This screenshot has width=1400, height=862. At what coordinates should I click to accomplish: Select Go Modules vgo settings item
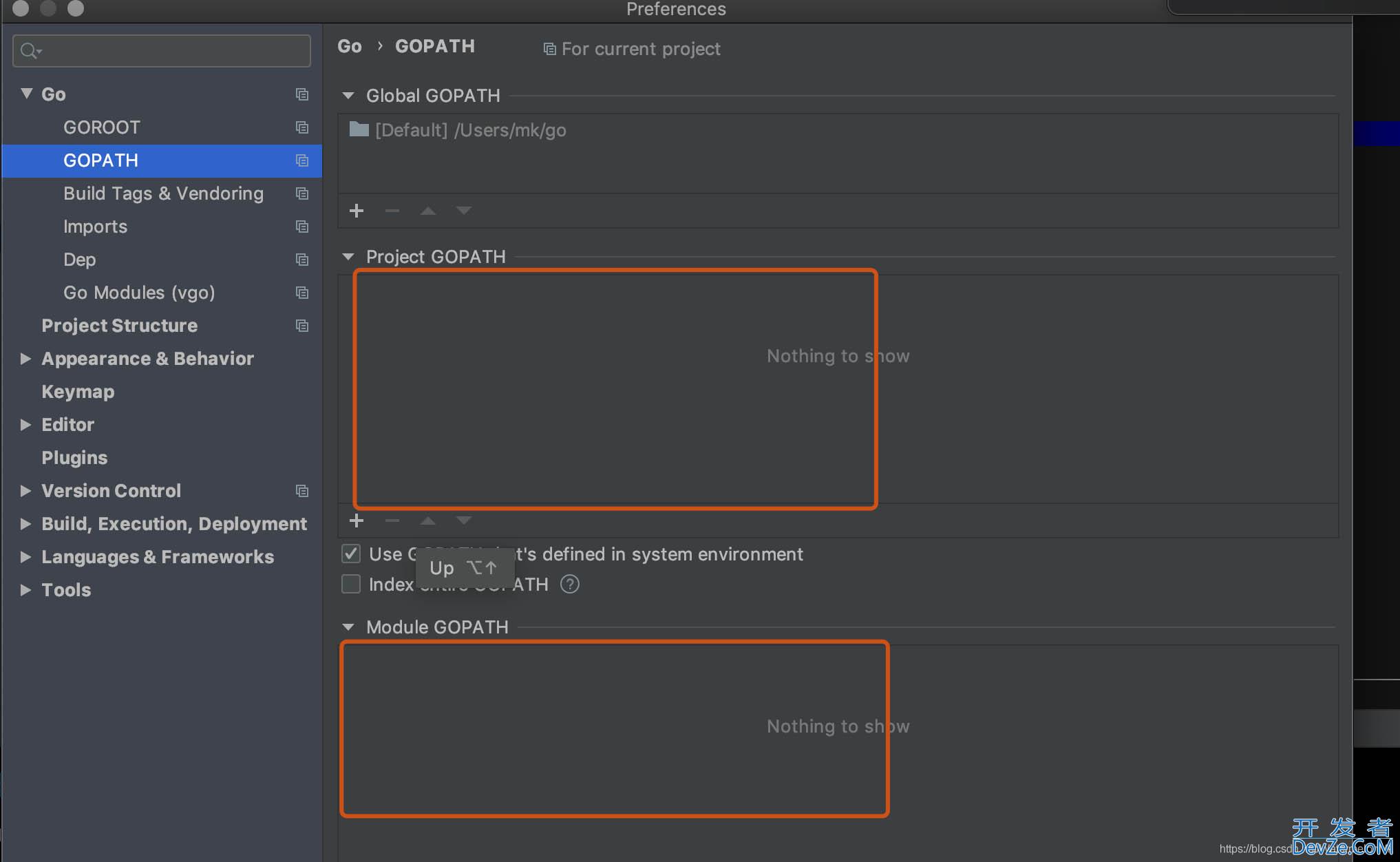click(x=139, y=292)
